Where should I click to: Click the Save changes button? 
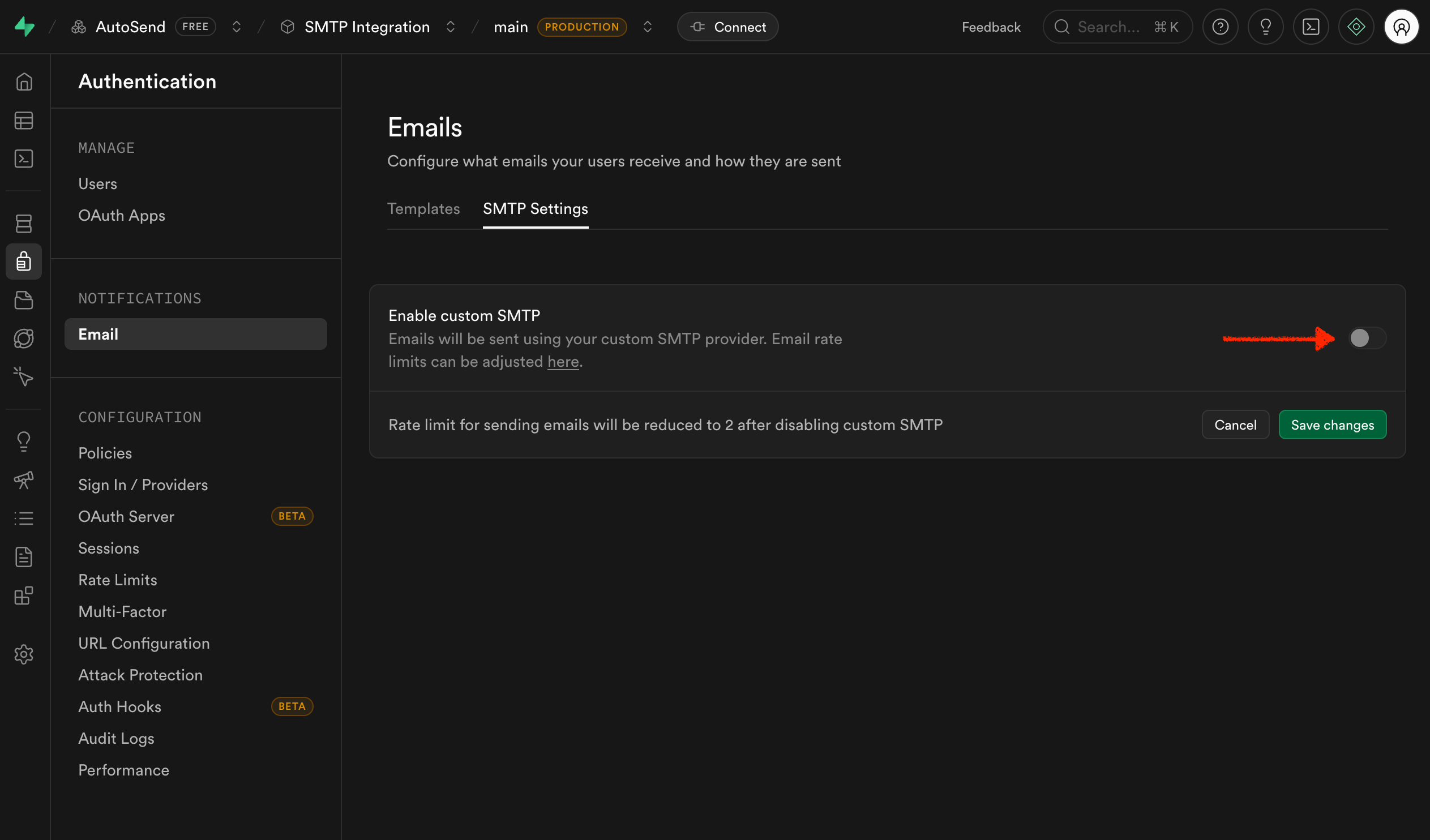coord(1332,425)
